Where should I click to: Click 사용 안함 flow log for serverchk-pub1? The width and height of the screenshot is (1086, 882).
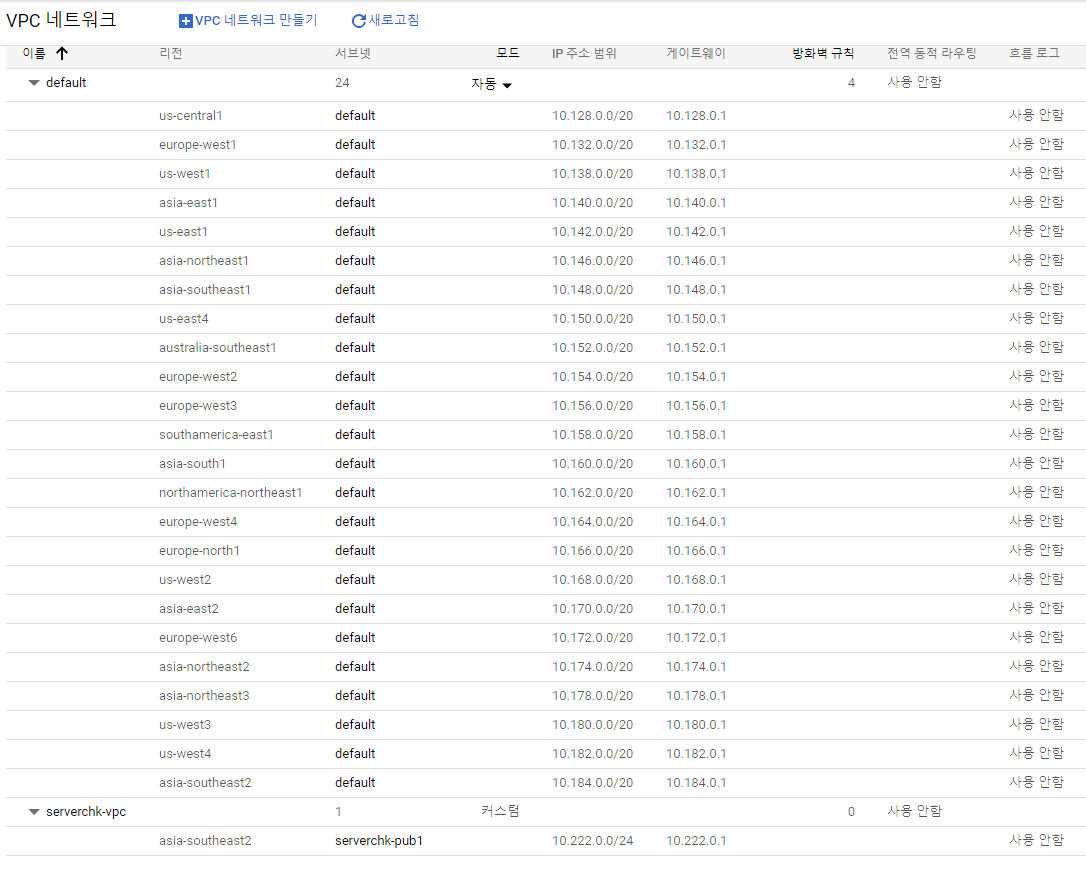click(x=1036, y=840)
